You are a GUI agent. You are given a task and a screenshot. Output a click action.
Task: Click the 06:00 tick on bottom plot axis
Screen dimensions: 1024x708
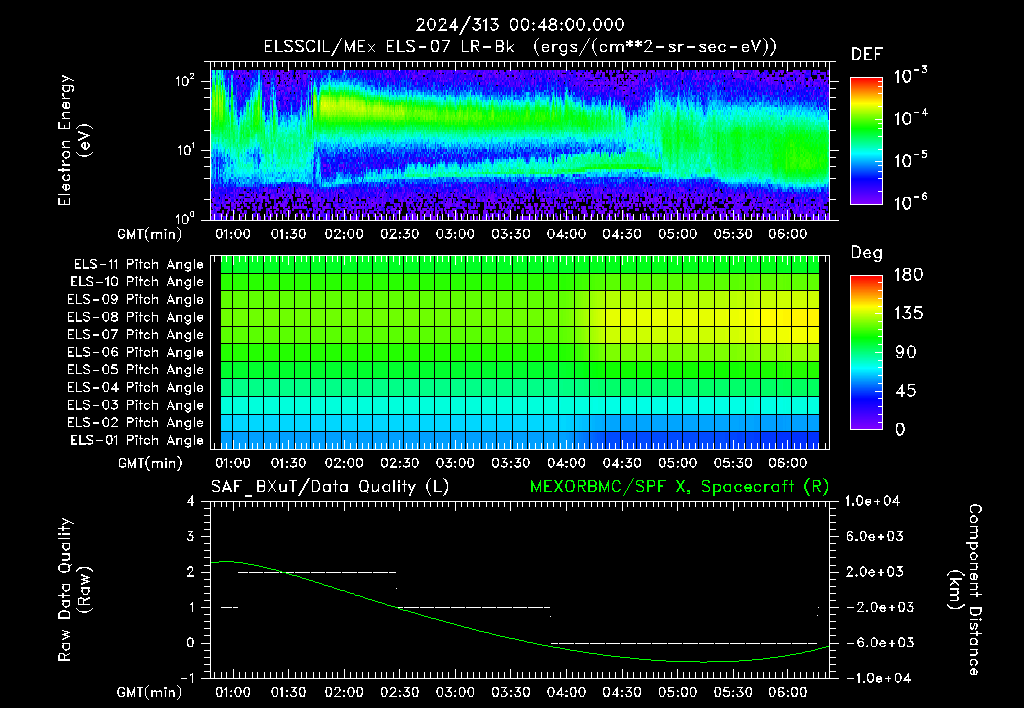(x=788, y=692)
